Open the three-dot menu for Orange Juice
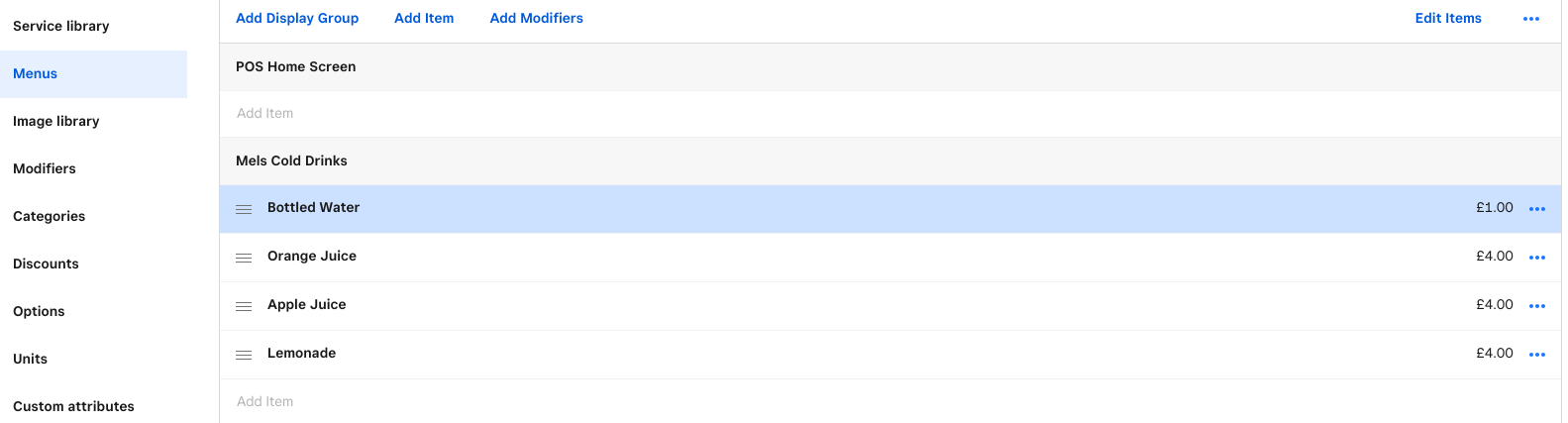1568x423 pixels. point(1536,258)
